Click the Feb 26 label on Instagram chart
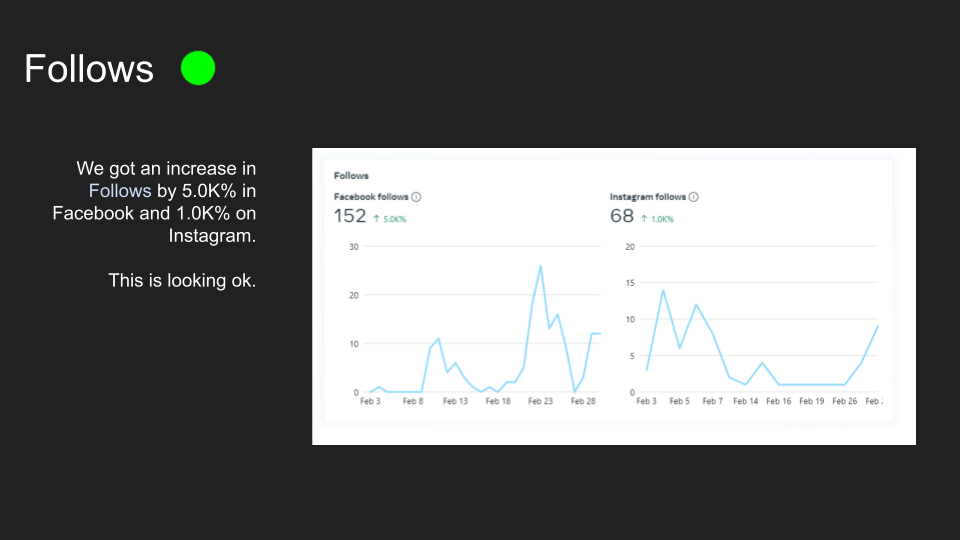Screen dimensions: 960x540 (x=845, y=401)
